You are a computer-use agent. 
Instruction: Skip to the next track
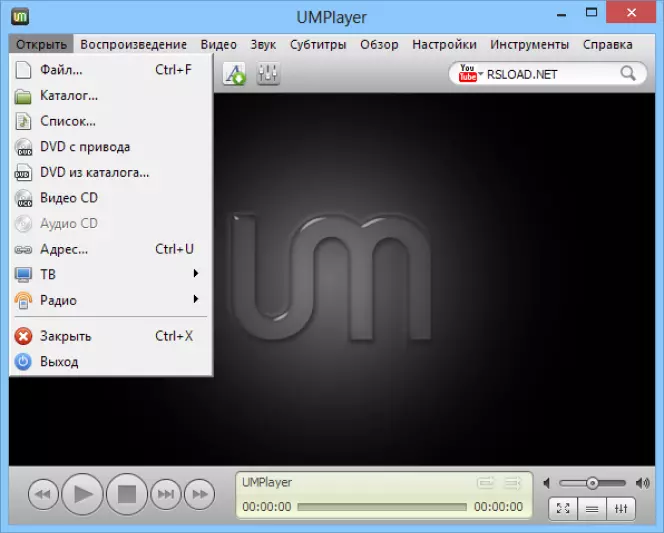(x=166, y=494)
